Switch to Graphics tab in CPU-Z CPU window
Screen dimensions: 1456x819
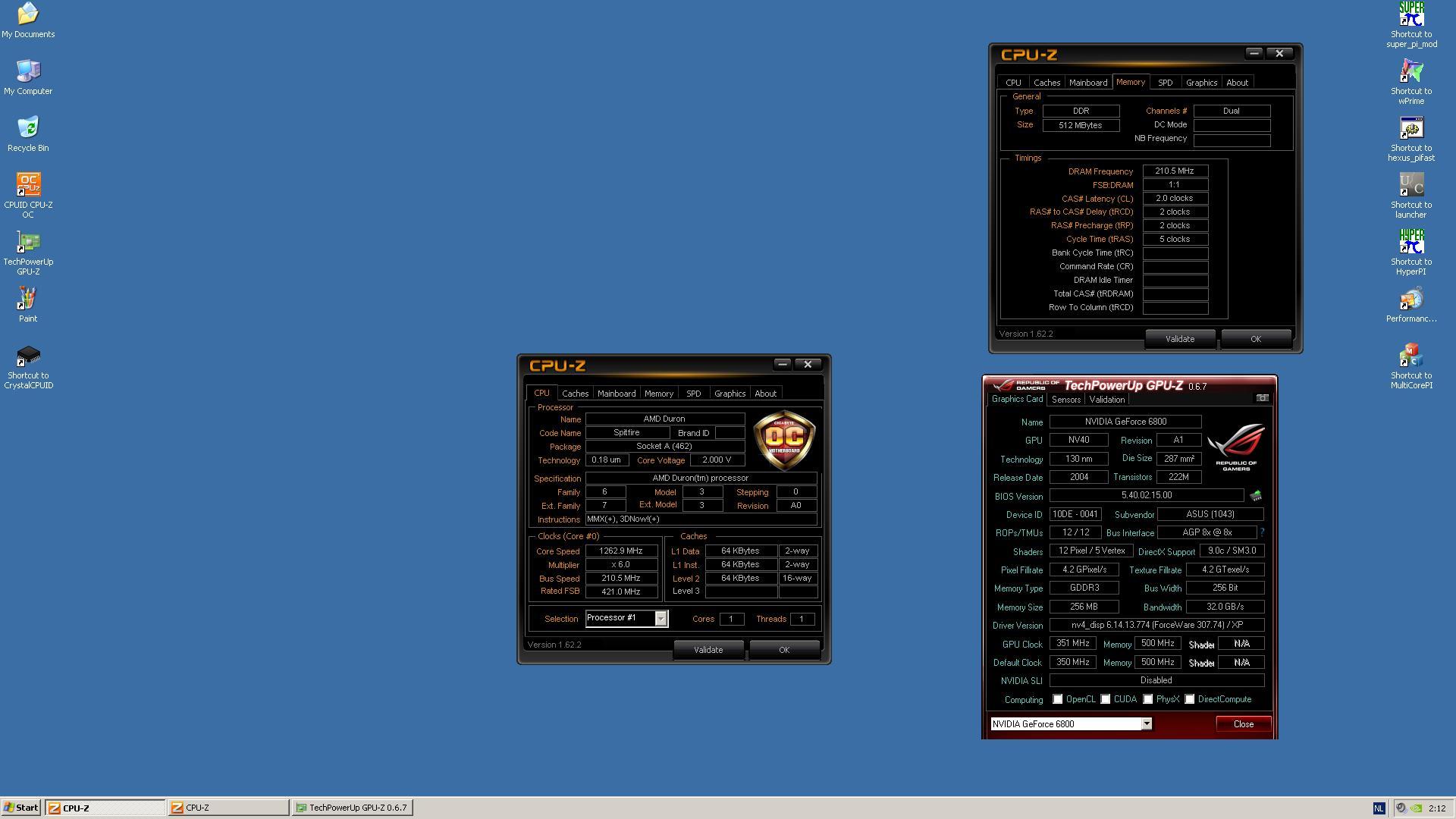pos(730,394)
